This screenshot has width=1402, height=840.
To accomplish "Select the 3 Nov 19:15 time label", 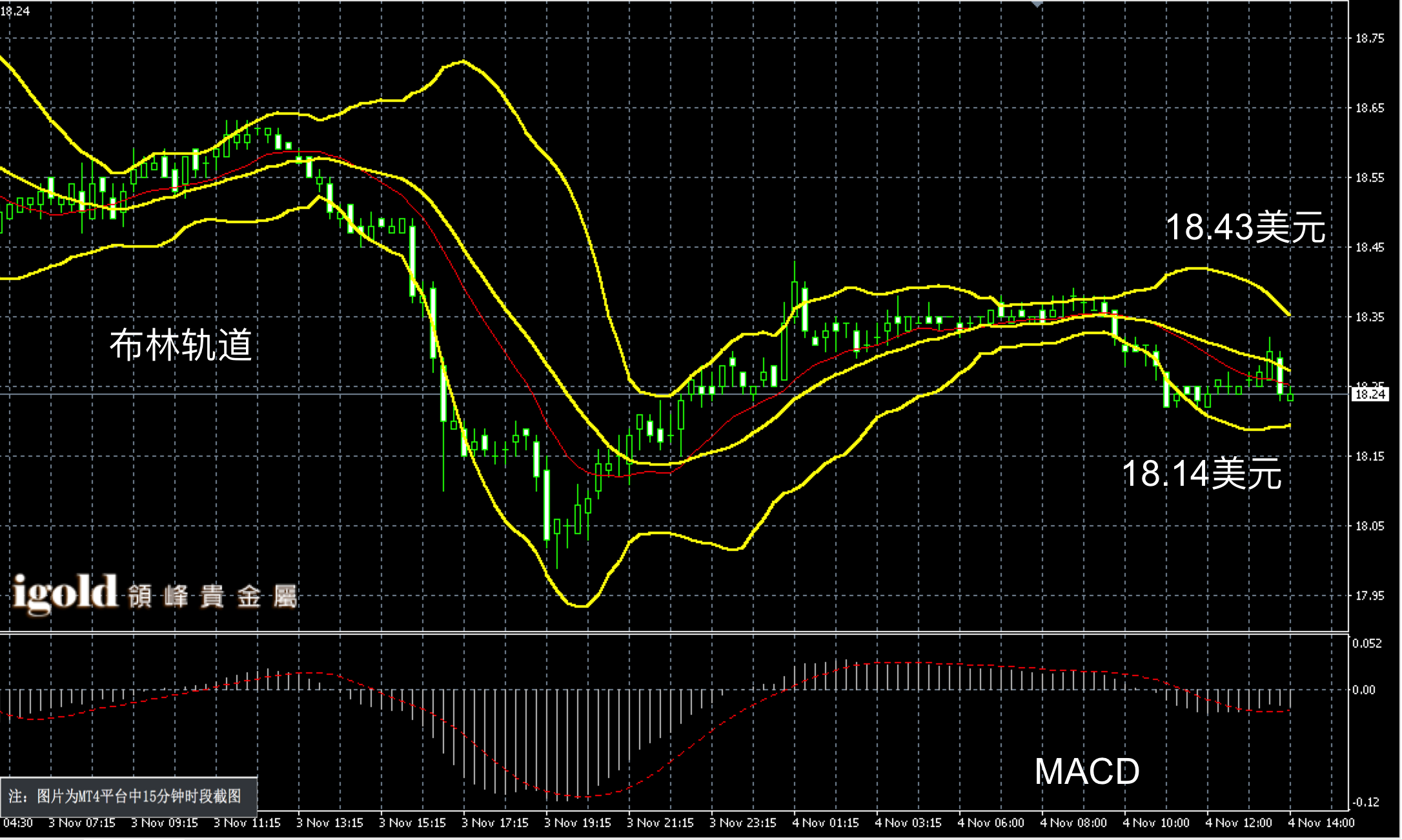I will pos(577,823).
